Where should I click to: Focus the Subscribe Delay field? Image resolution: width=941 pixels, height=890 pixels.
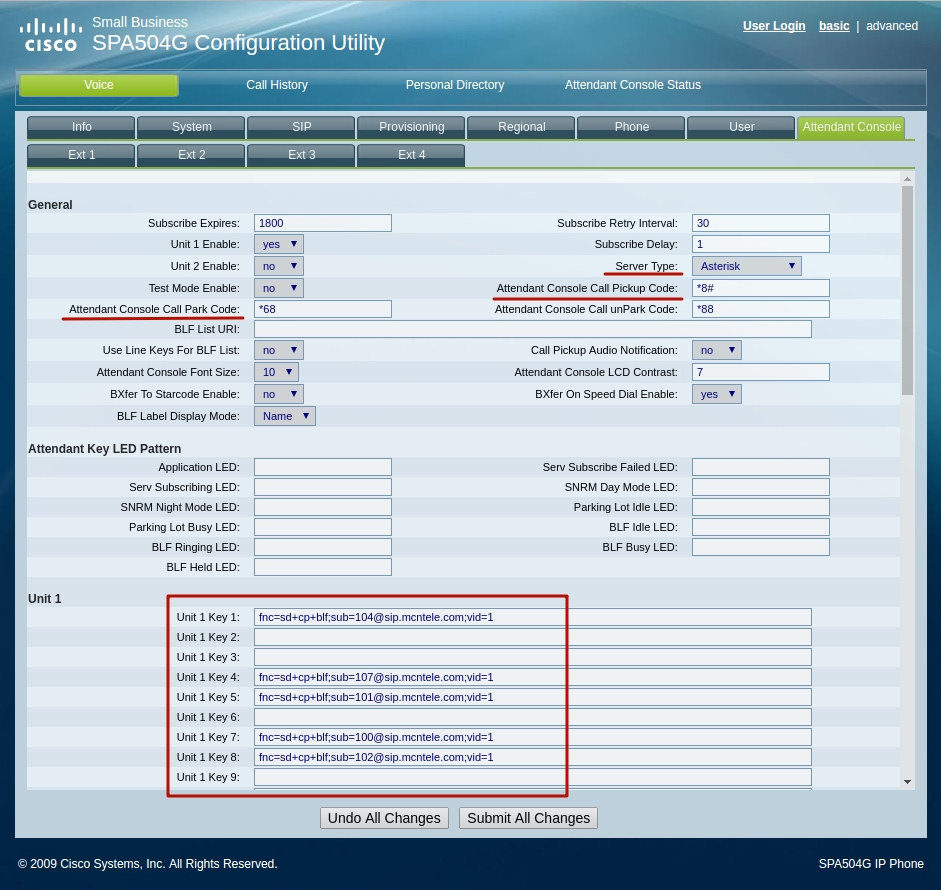coord(760,244)
